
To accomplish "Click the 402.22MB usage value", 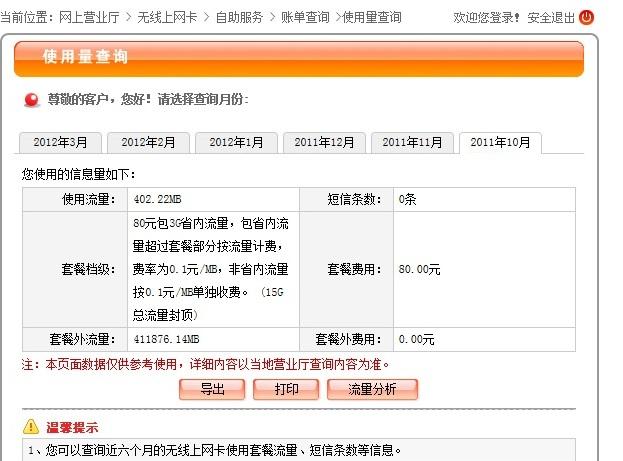I will pos(157,199).
